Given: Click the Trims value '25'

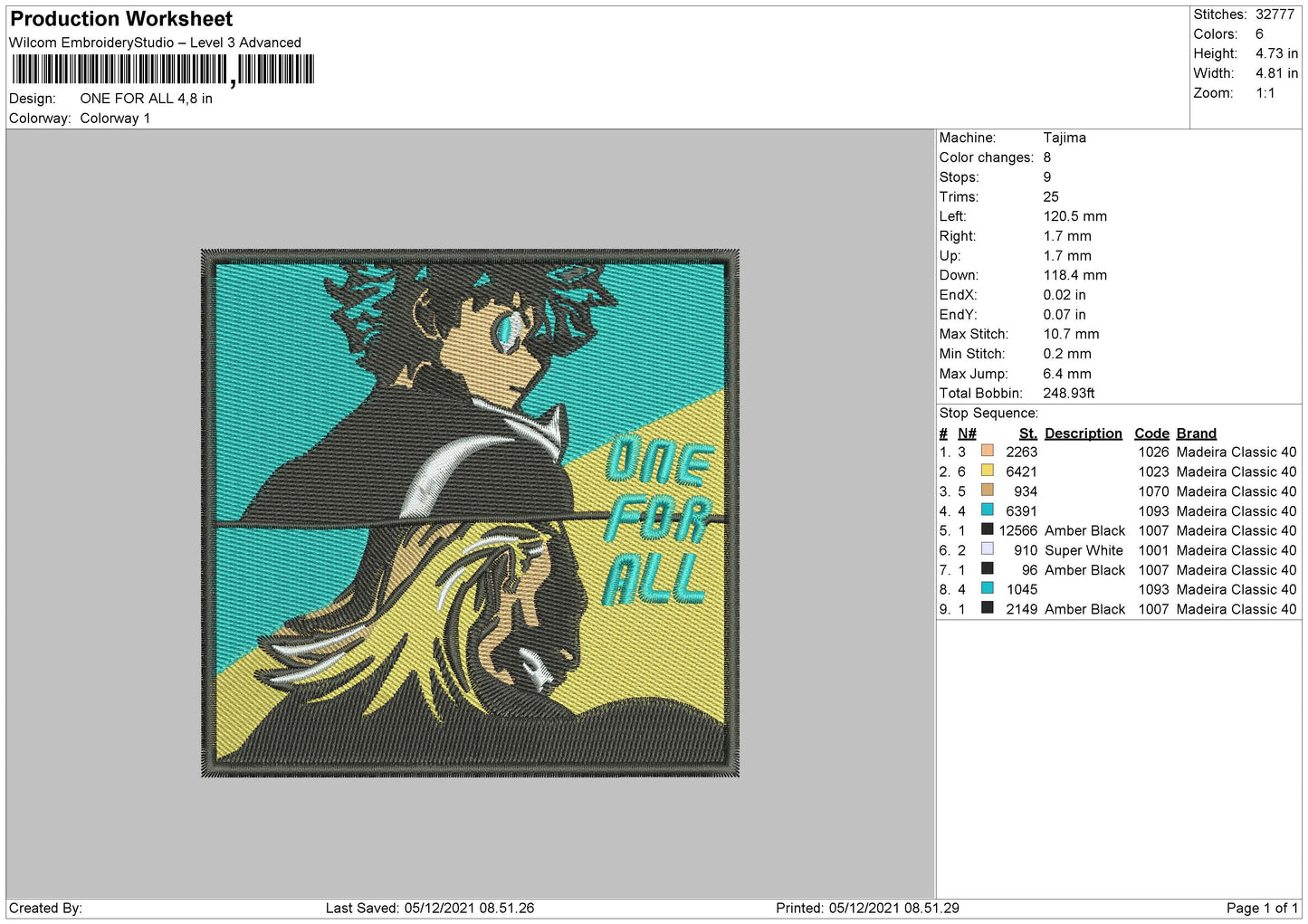Looking at the screenshot, I should (1051, 196).
